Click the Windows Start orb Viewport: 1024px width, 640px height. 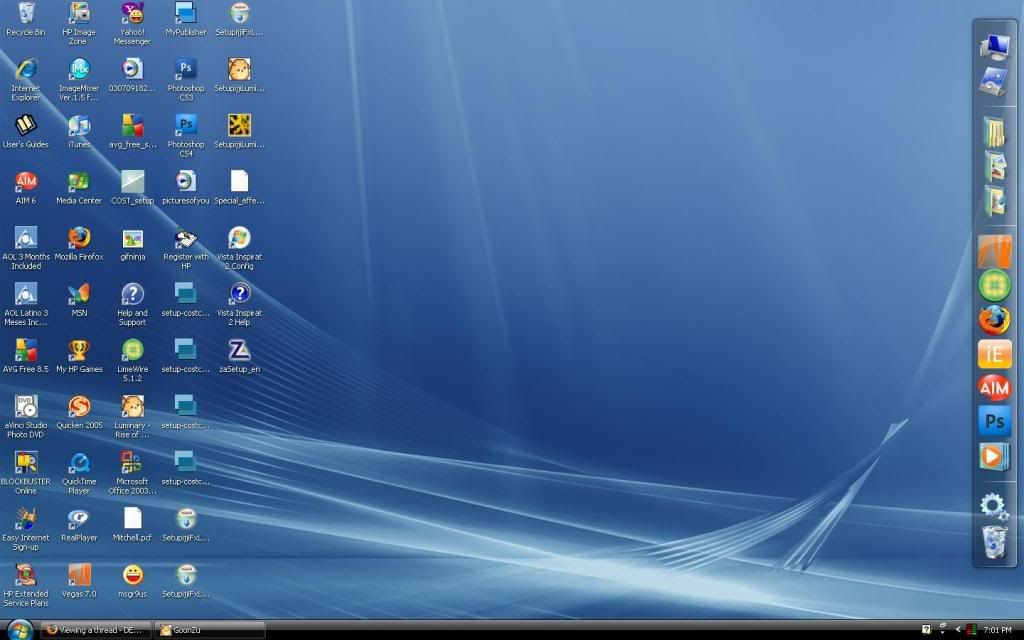click(x=20, y=630)
